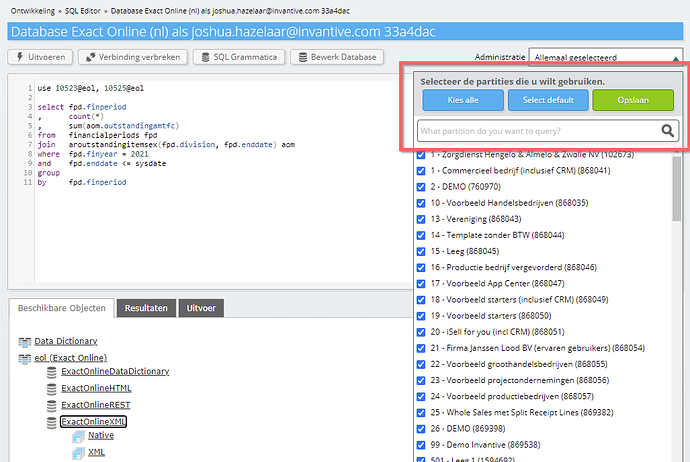Select '24 - Voorbeeld productiebedrijven' label

[x=512, y=396]
